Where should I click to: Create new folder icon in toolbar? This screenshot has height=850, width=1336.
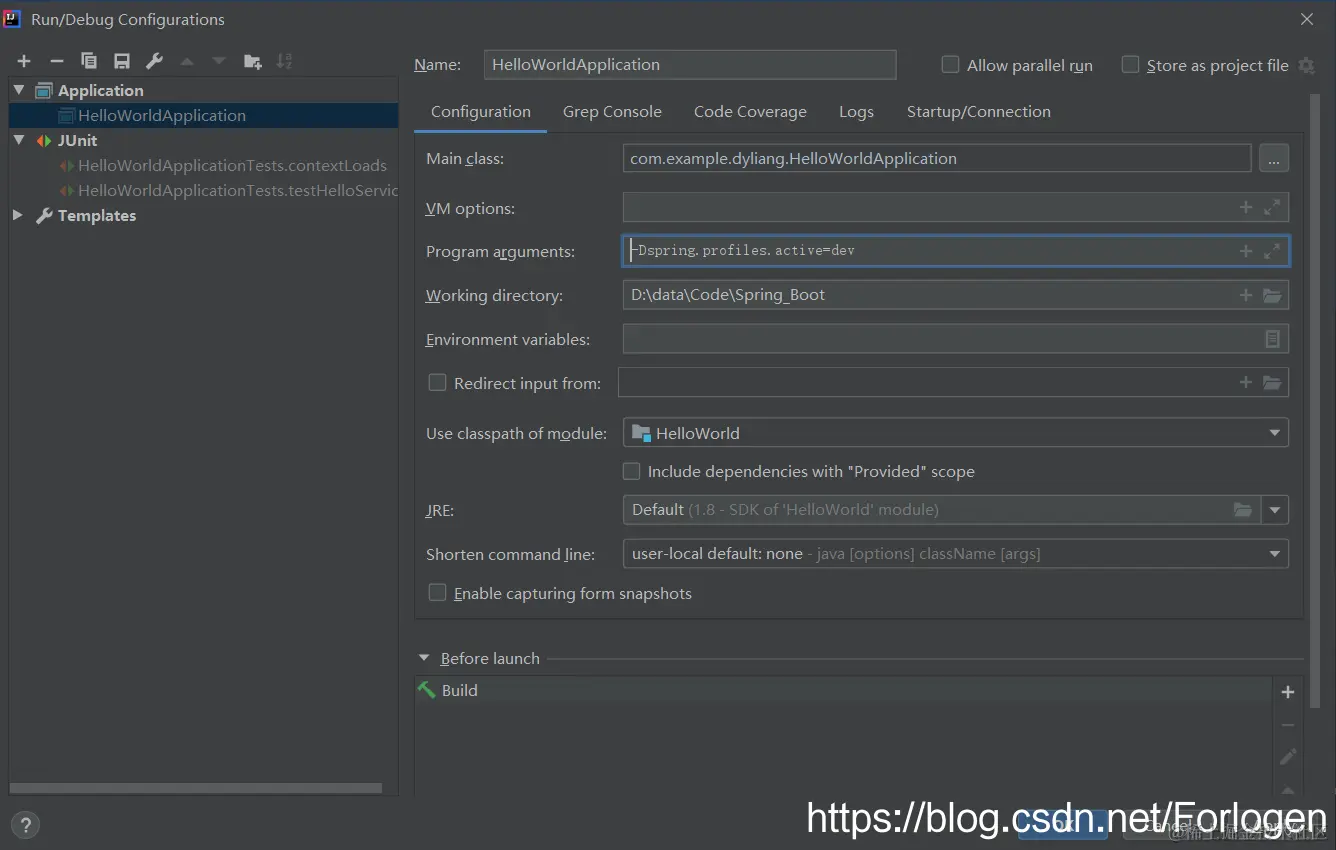(x=252, y=62)
